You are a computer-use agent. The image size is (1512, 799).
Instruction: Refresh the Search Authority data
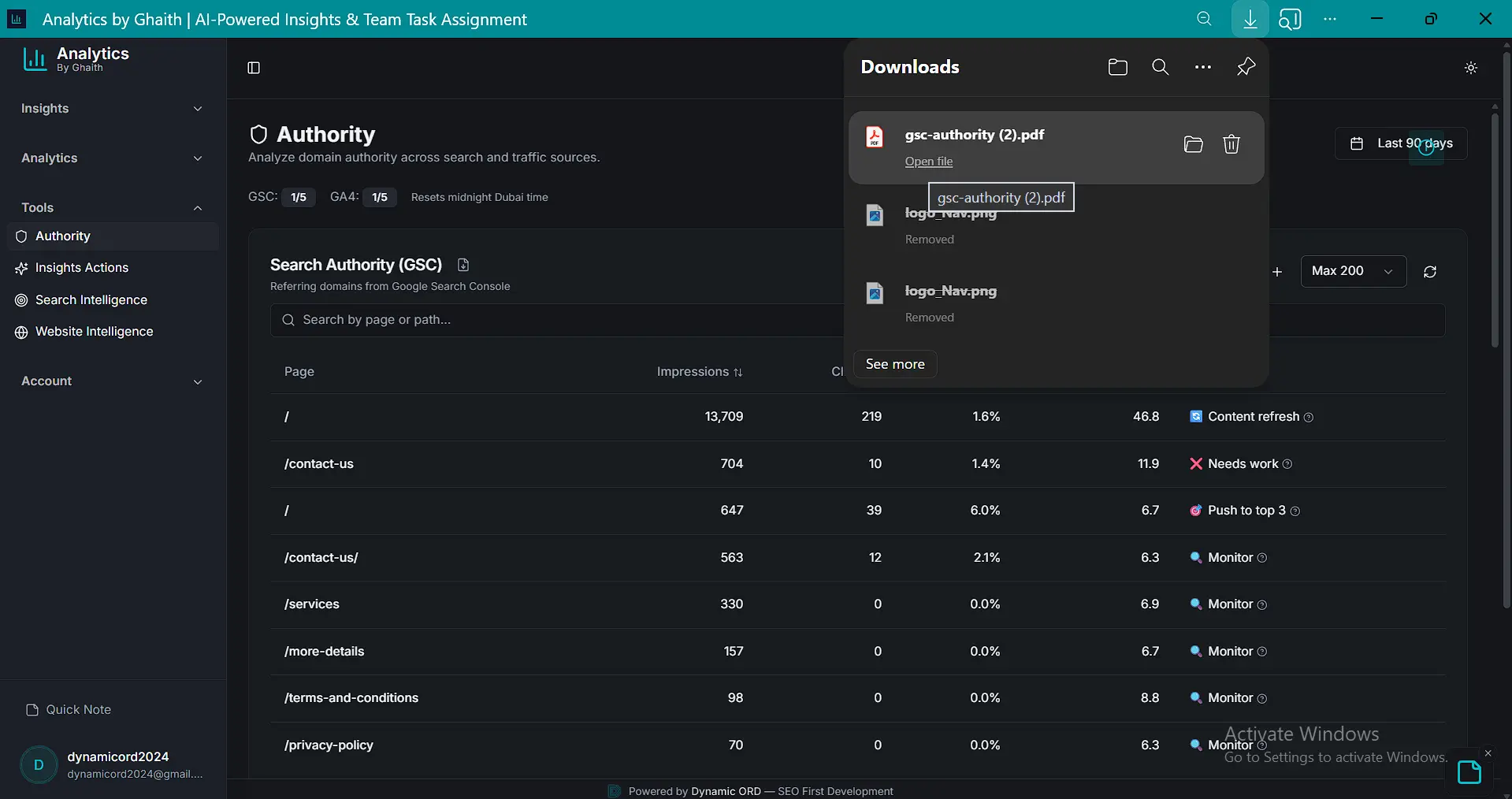[1430, 272]
